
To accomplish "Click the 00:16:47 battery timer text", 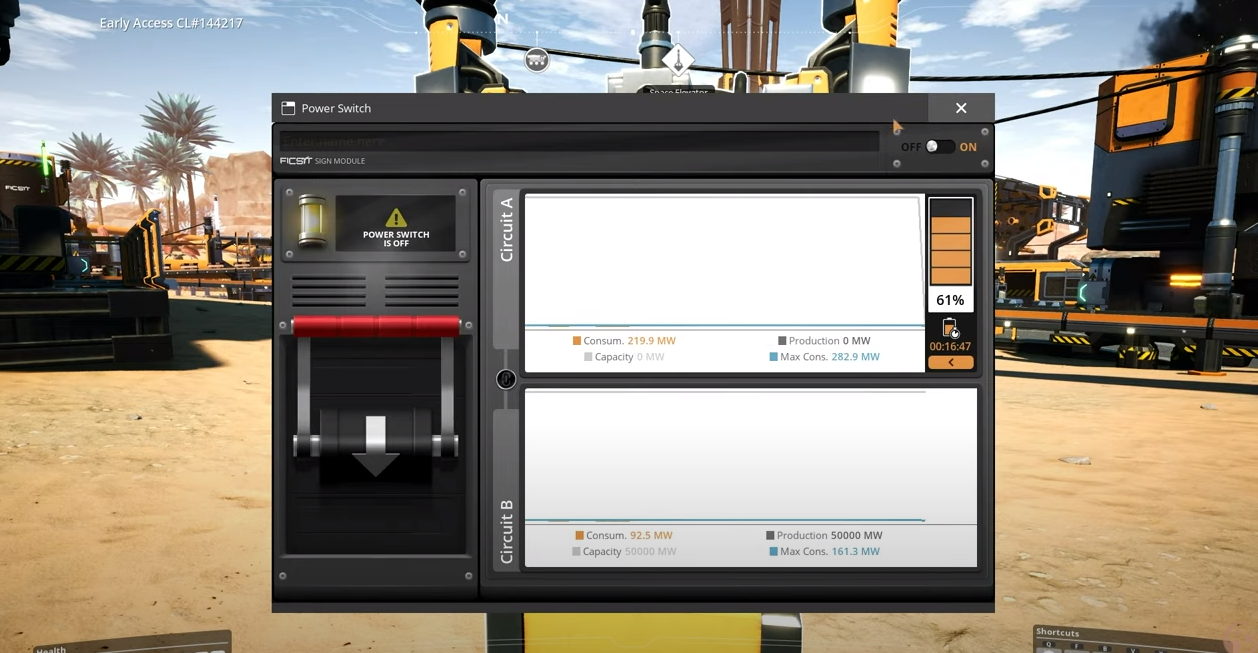I will pyautogui.click(x=950, y=347).
